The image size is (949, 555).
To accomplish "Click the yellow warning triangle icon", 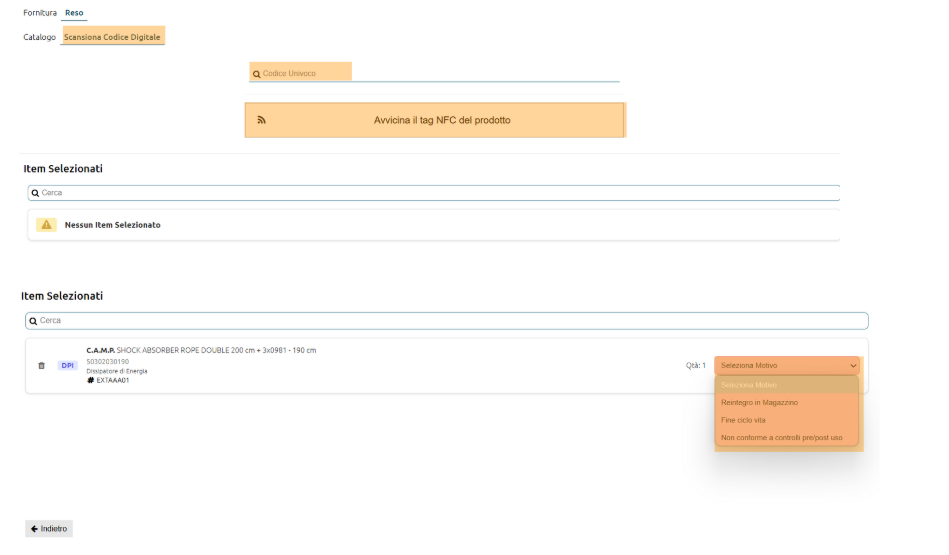I will [x=46, y=225].
